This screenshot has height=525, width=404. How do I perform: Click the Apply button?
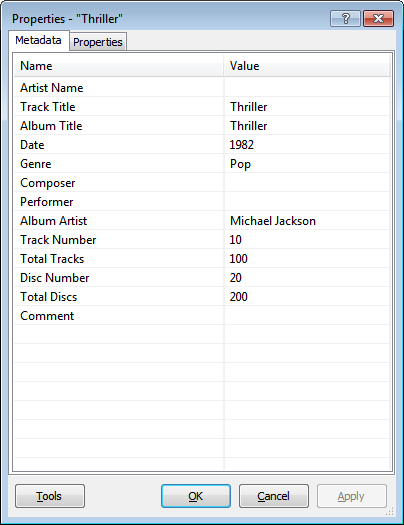pos(351,496)
